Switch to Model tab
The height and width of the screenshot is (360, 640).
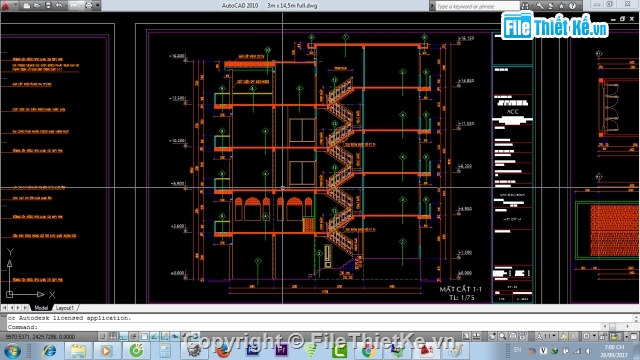[x=41, y=308]
